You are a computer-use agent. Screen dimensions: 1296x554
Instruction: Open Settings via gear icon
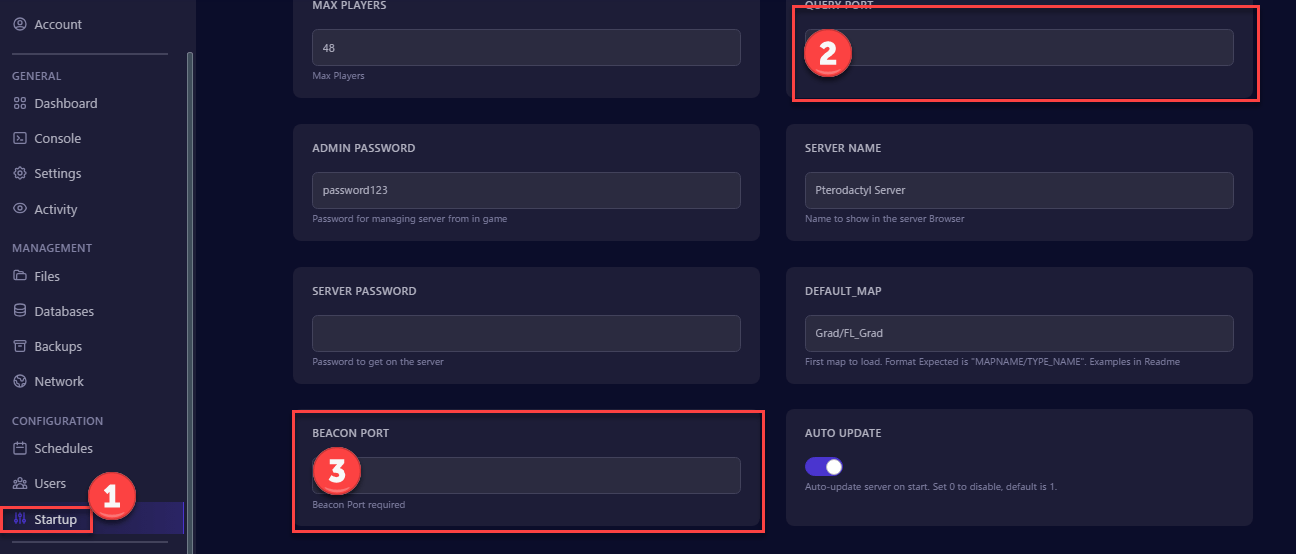click(x=20, y=173)
